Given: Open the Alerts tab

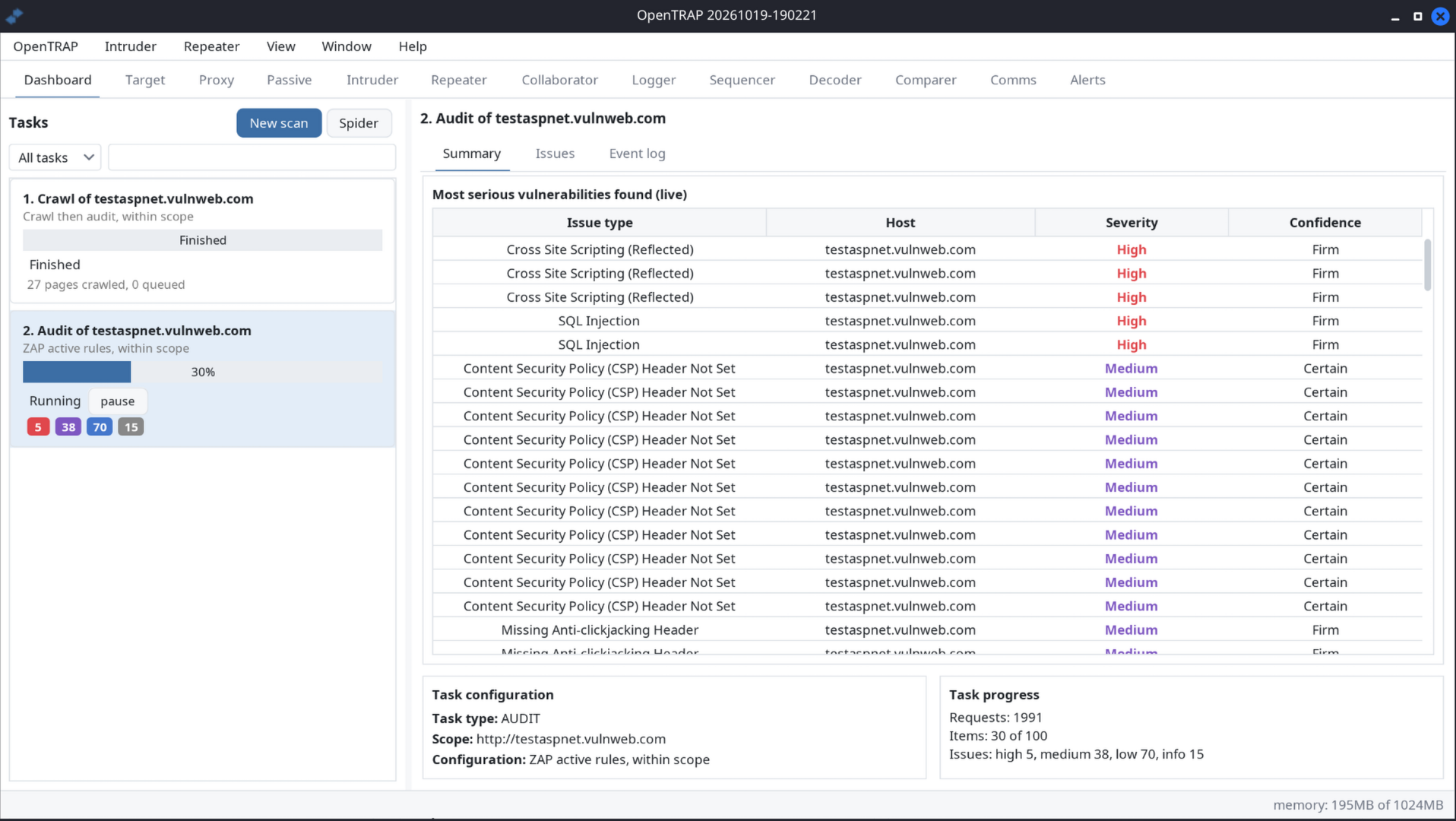Looking at the screenshot, I should click(1087, 80).
